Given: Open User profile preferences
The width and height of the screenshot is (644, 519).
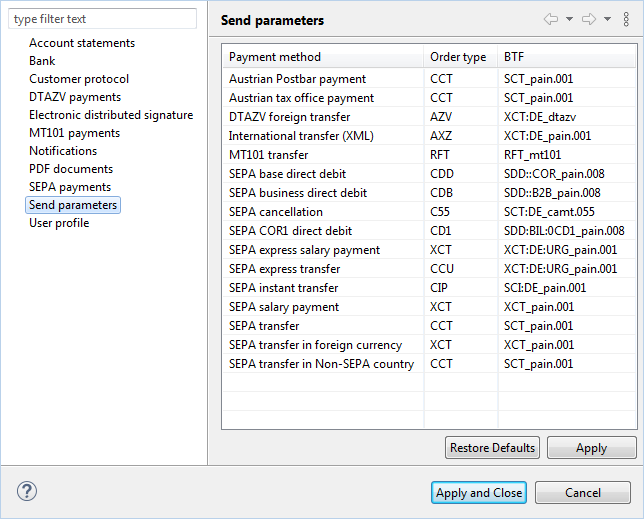Looking at the screenshot, I should [59, 223].
